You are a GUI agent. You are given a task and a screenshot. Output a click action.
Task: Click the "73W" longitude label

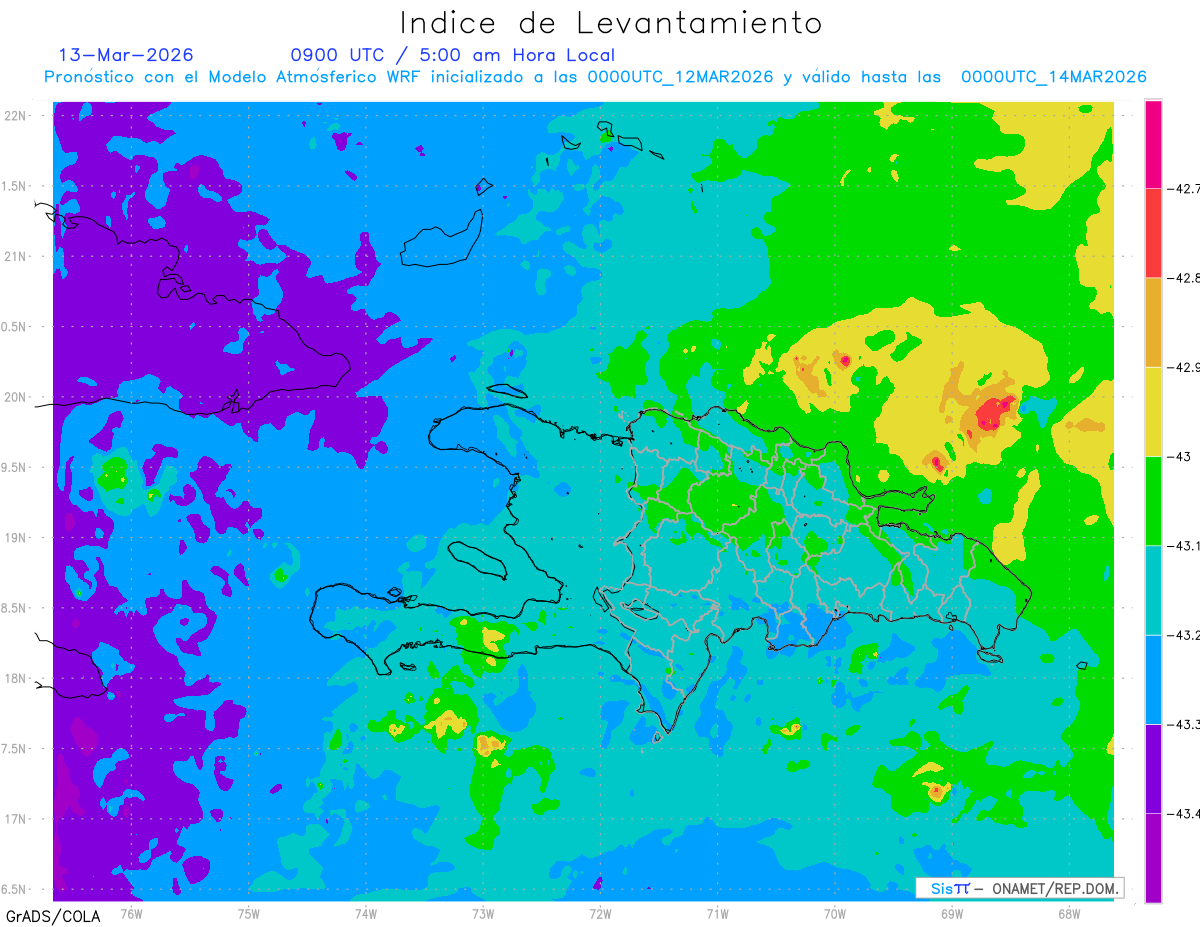pyautogui.click(x=483, y=913)
